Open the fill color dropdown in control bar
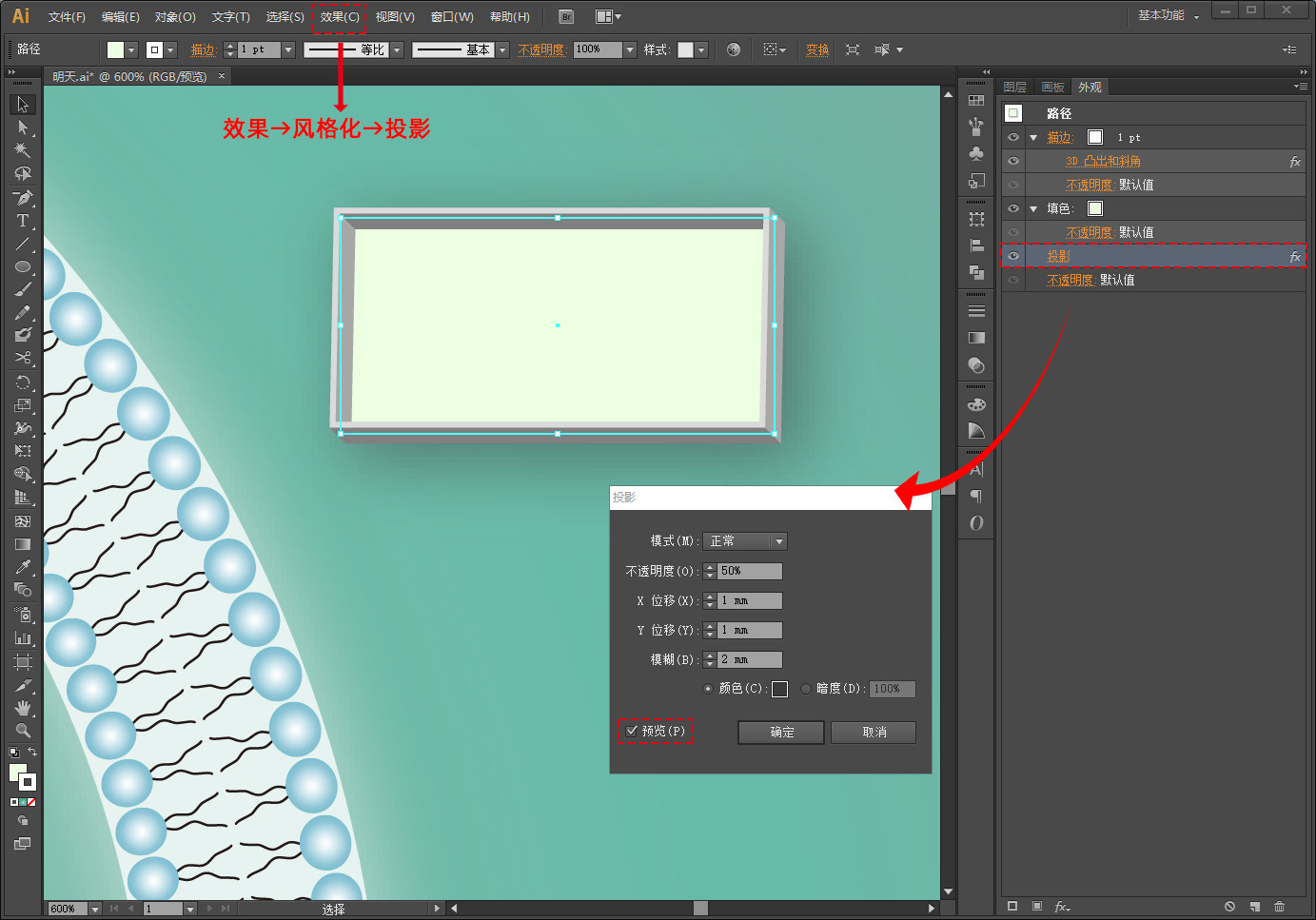 (x=131, y=49)
